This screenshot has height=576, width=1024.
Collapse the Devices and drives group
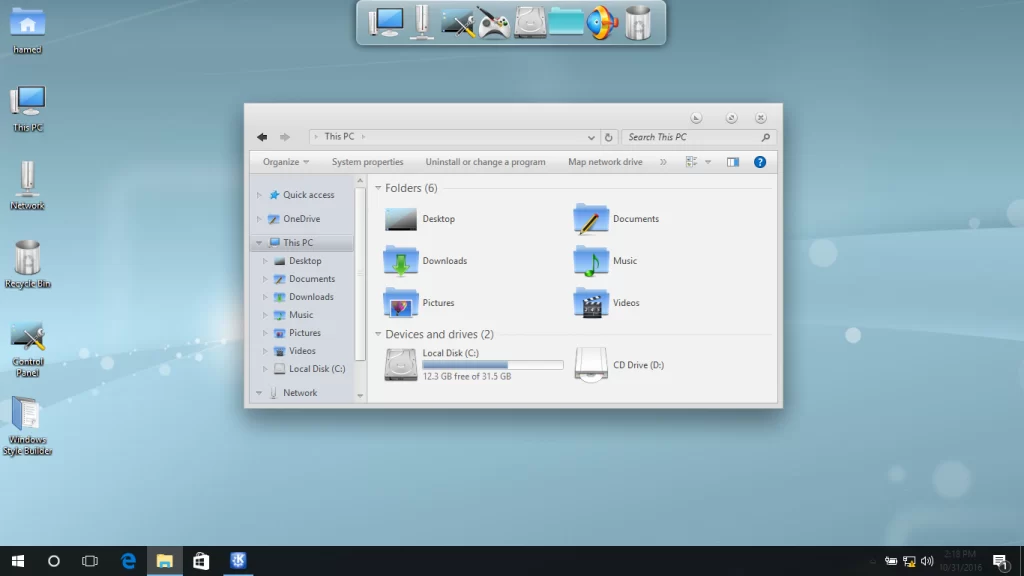[x=378, y=334]
